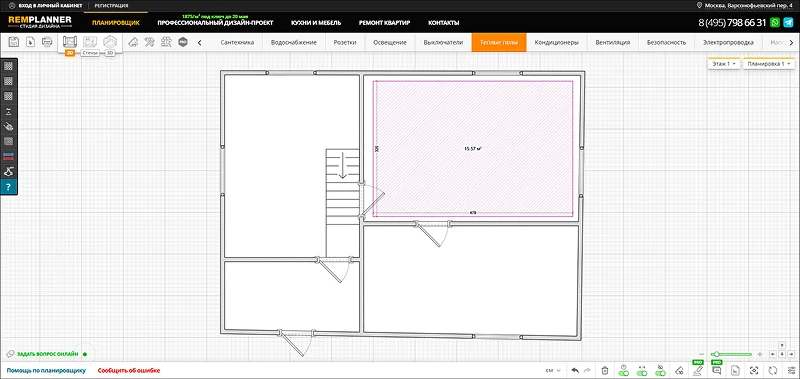
Task: Save the project with the floppy disk icon
Action: point(14,42)
